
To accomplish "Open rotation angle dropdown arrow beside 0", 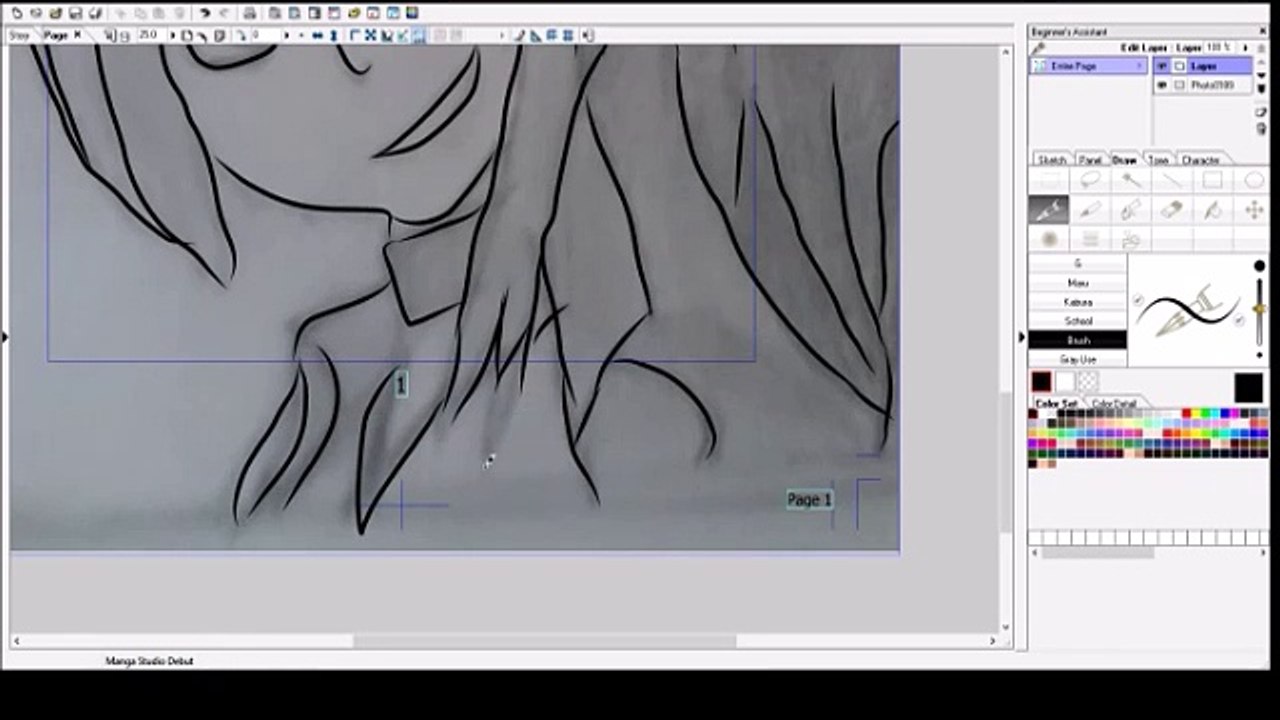I will (286, 35).
